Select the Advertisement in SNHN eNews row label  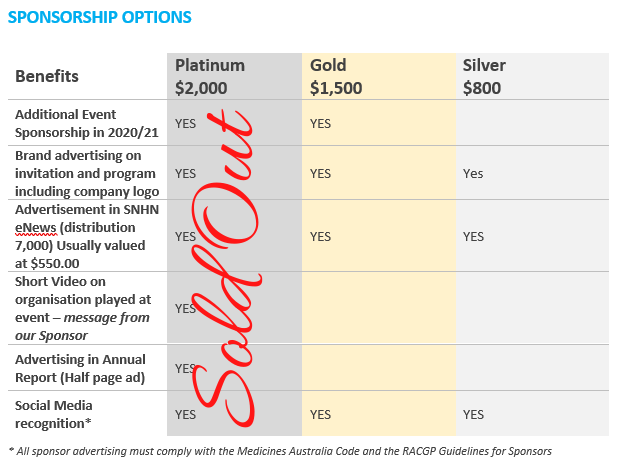(x=80, y=236)
